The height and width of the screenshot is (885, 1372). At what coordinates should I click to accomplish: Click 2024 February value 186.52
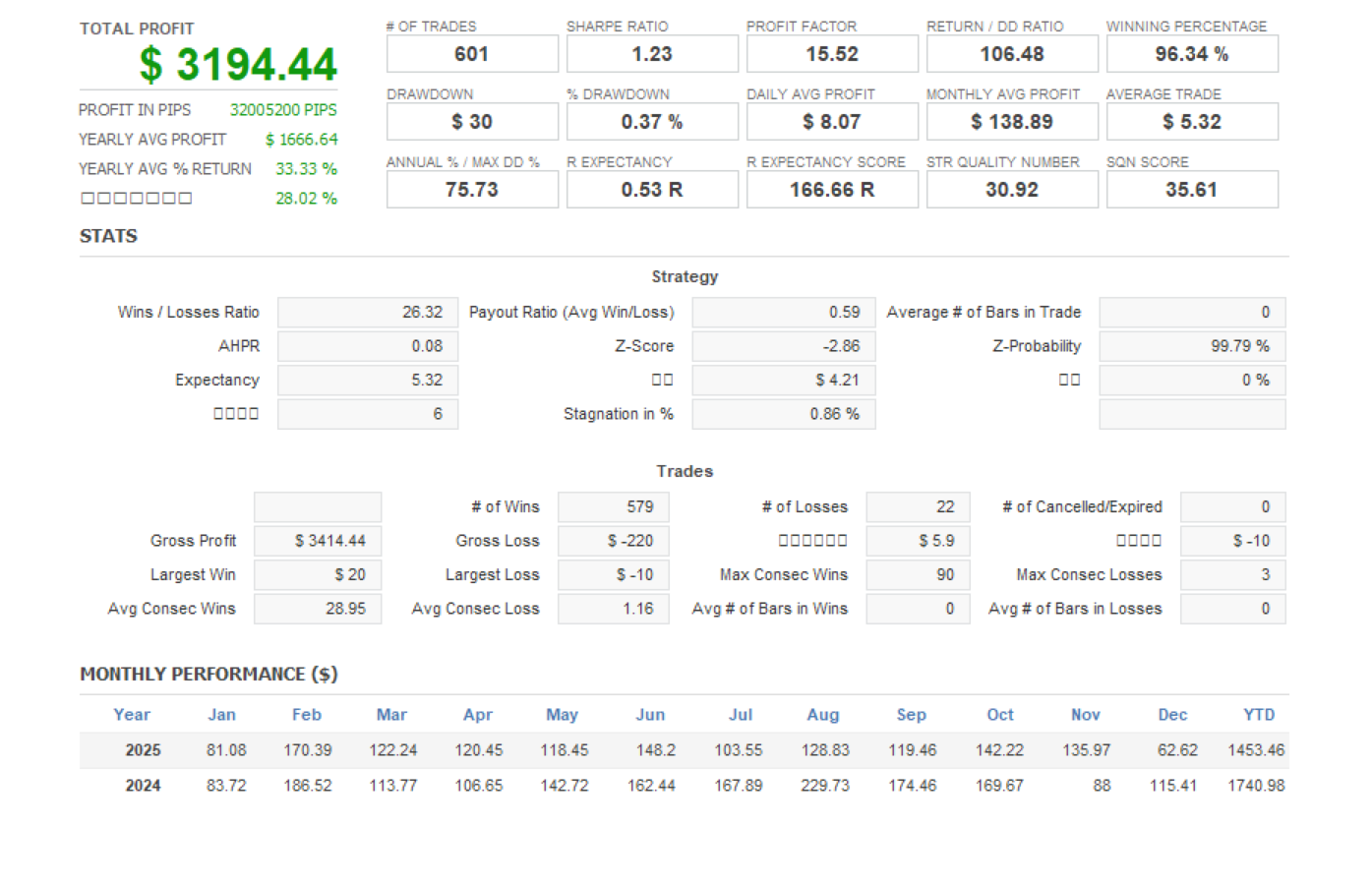click(x=308, y=786)
